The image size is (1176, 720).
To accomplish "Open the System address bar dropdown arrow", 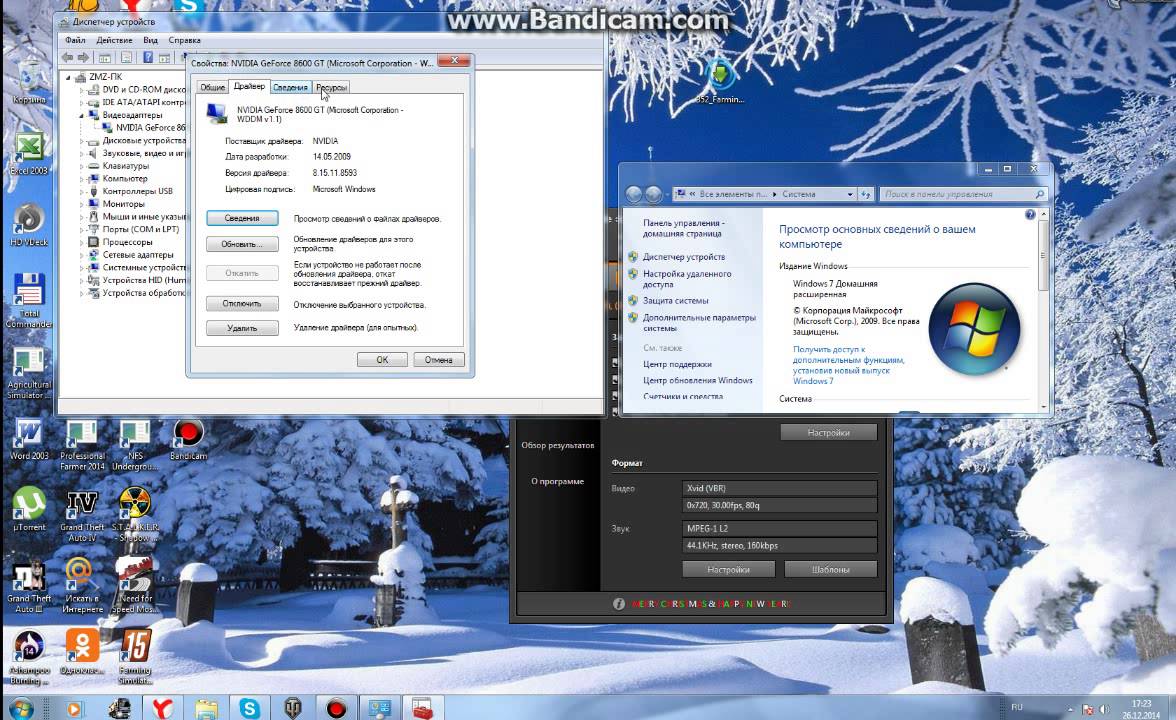I will 850,194.
